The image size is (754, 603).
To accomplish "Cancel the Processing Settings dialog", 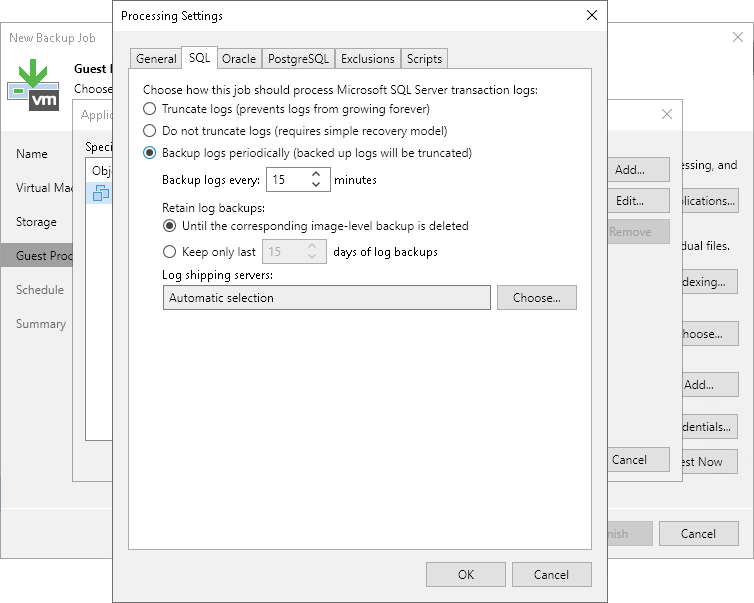I will point(552,575).
